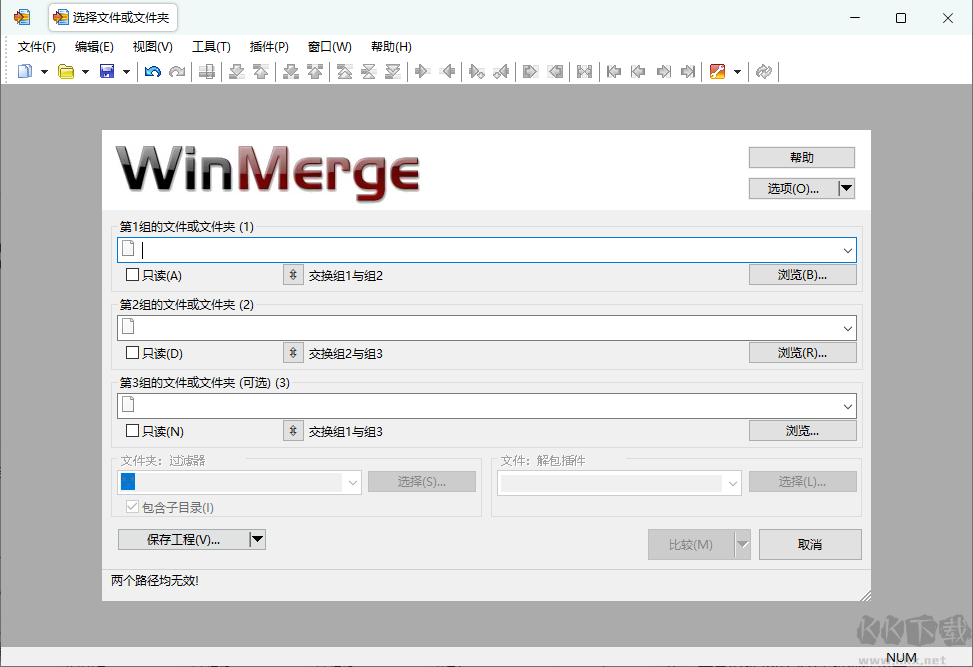The height and width of the screenshot is (667, 973).
Task: Toggle the 包含子目录(I) checkbox
Action: click(x=132, y=507)
